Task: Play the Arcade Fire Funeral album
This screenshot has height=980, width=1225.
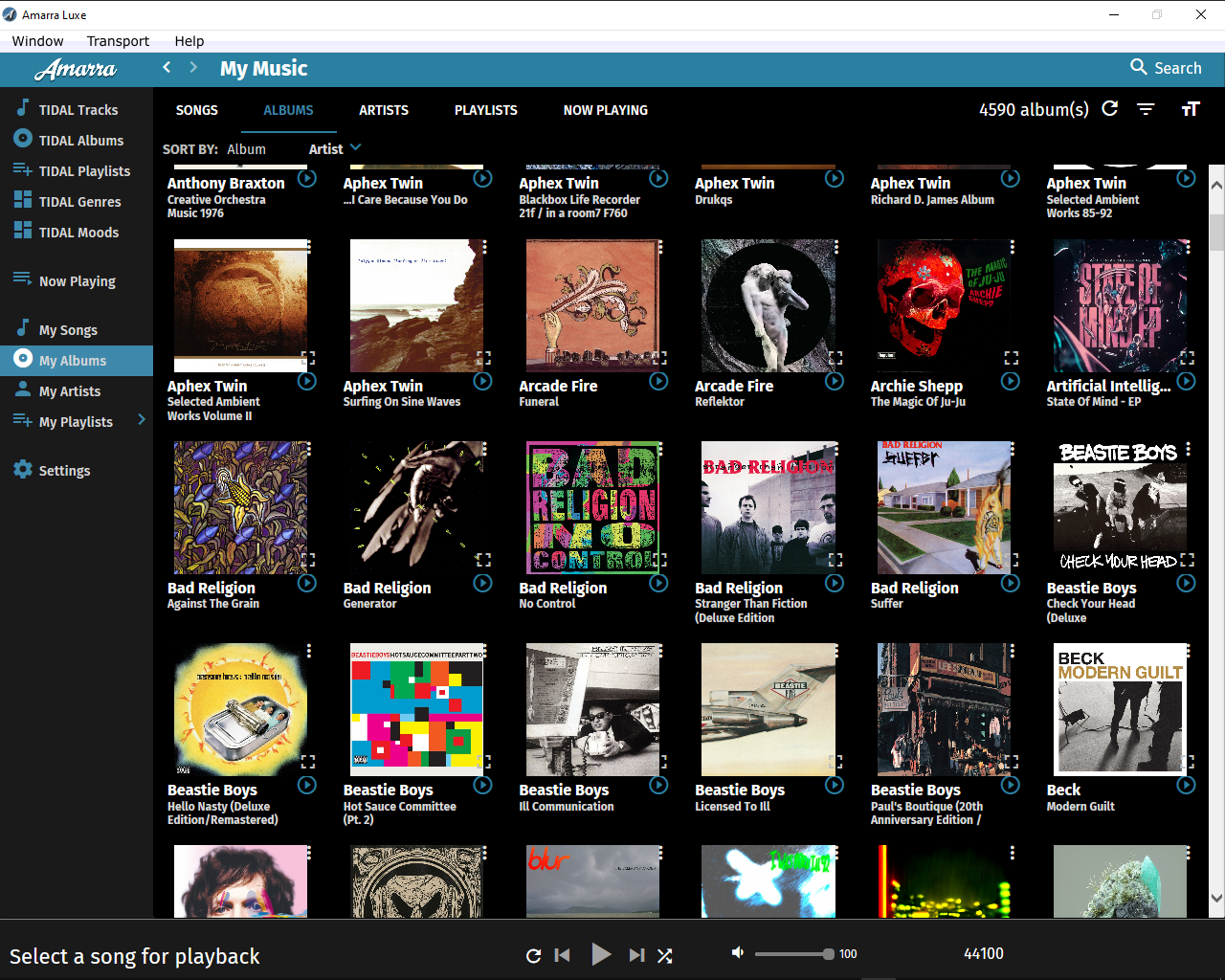Action: tap(658, 382)
